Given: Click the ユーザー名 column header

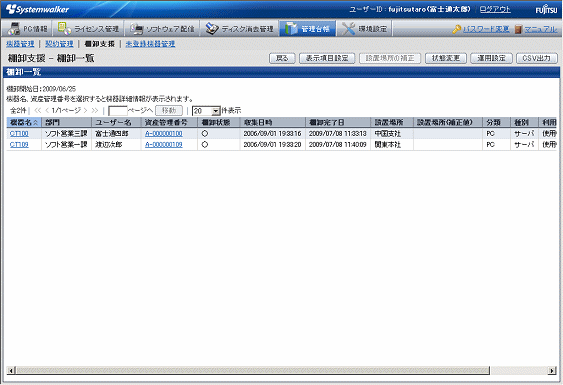Looking at the screenshot, I should click(x=116, y=122).
